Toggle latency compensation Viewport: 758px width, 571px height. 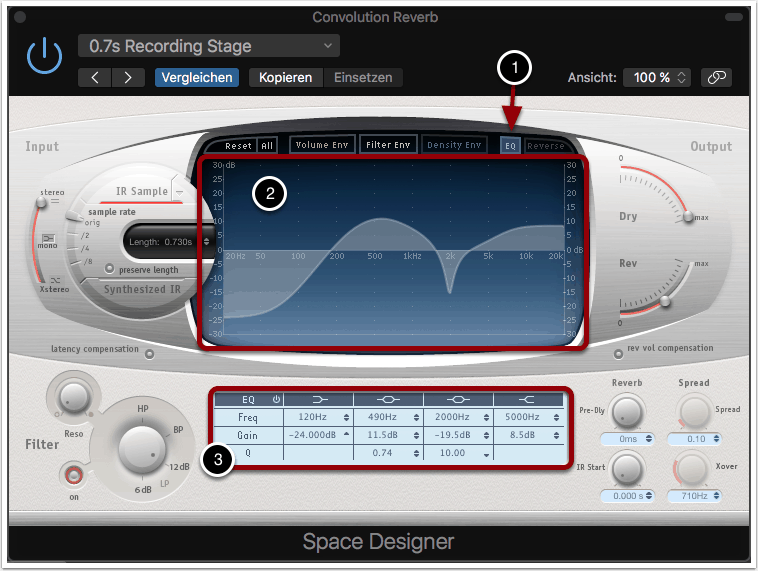tap(150, 354)
